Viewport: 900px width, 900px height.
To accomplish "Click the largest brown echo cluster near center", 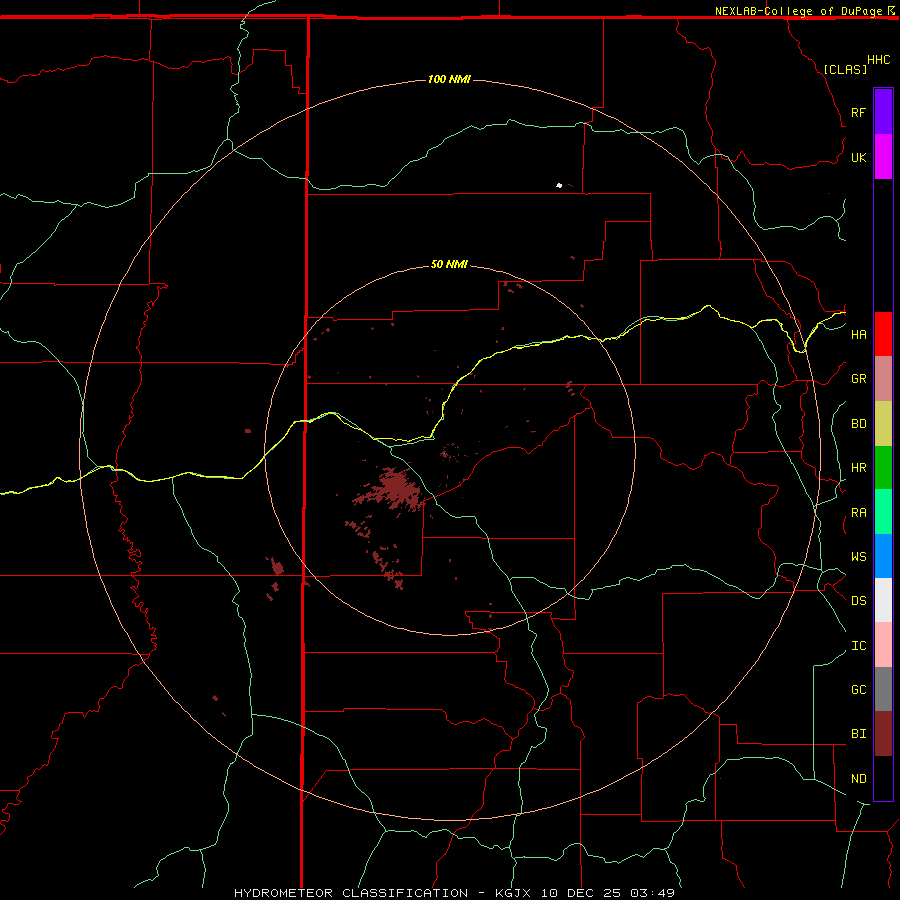I will click(393, 489).
